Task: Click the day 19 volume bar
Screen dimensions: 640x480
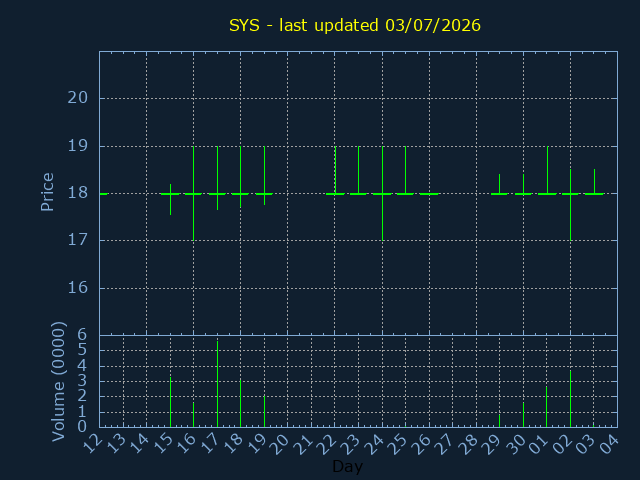Action: (264, 411)
